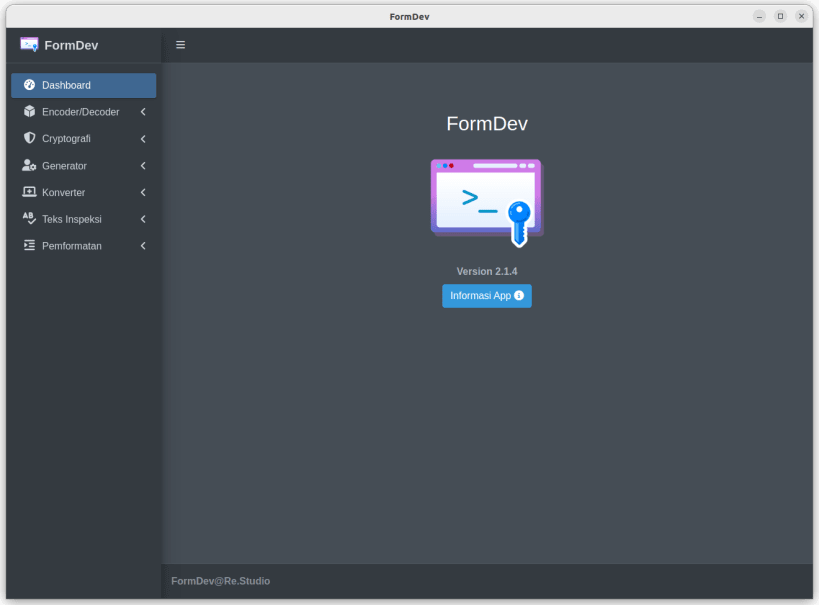
Task: Click the FormDev window title bar text
Action: pos(410,17)
